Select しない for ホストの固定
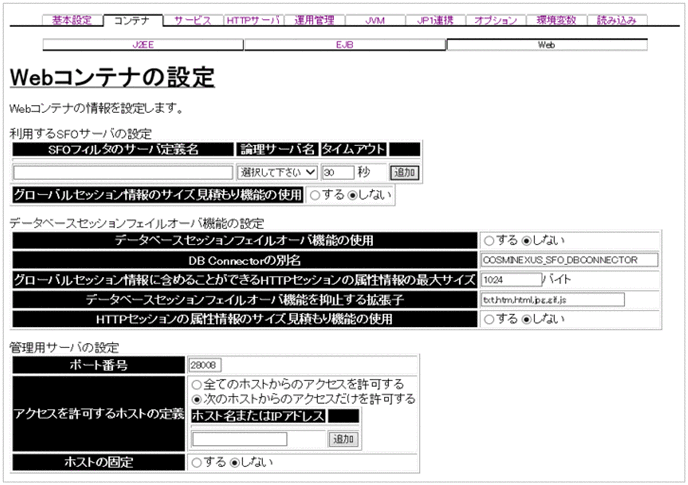The width and height of the screenshot is (688, 485). tap(234, 463)
